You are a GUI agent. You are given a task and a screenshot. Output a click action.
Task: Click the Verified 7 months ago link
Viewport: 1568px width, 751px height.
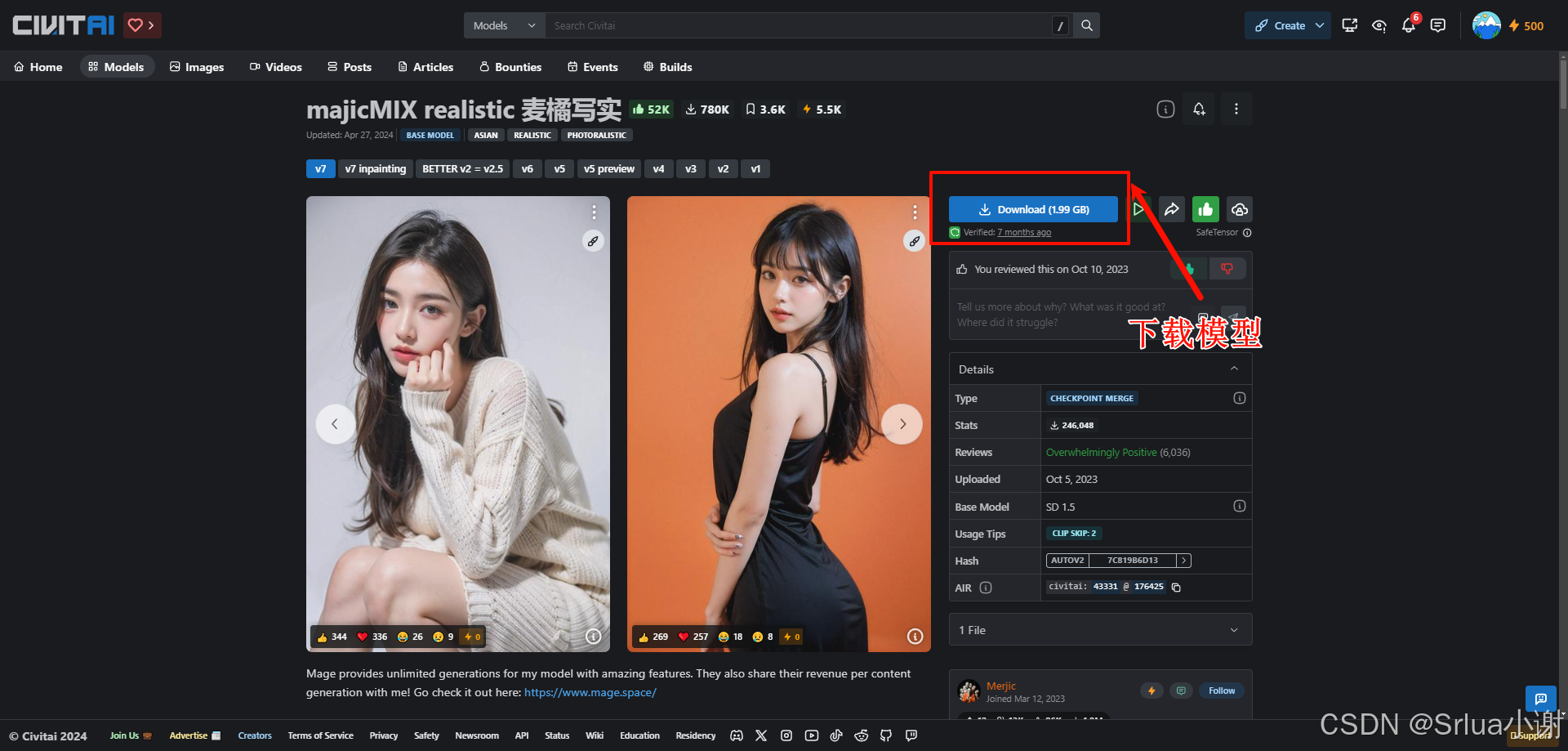1023,233
